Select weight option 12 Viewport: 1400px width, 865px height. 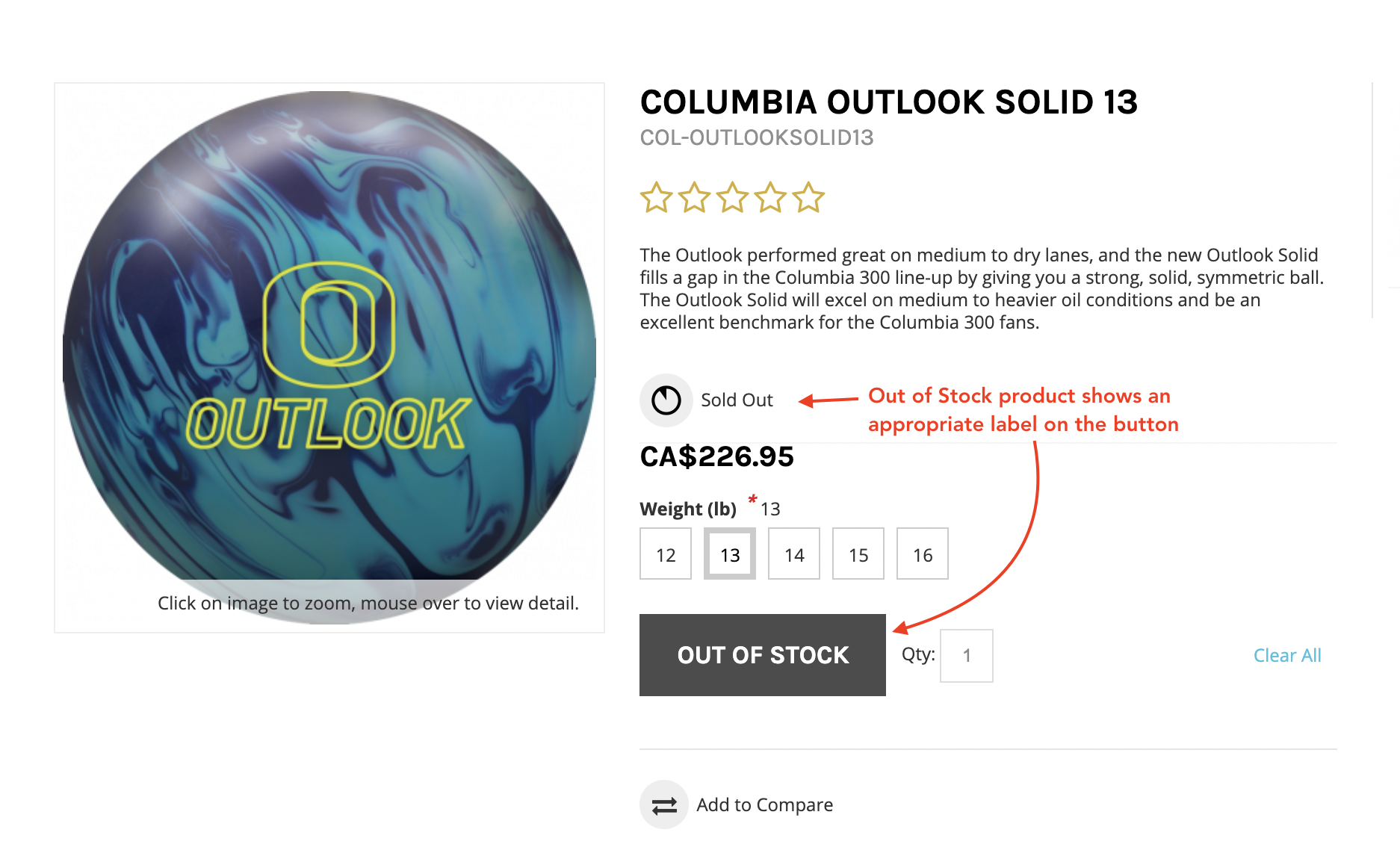[x=665, y=554]
